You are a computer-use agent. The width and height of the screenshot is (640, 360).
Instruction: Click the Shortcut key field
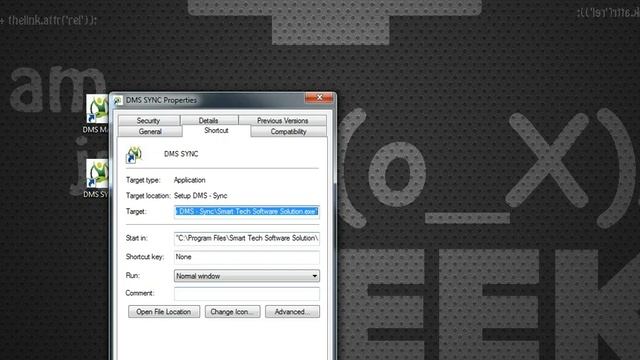tap(247, 257)
